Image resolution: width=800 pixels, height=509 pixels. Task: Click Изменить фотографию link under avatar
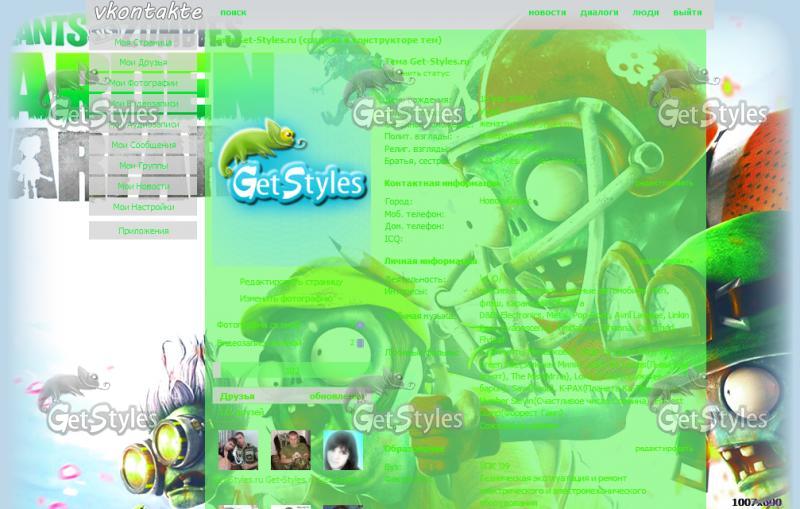tap(286, 298)
